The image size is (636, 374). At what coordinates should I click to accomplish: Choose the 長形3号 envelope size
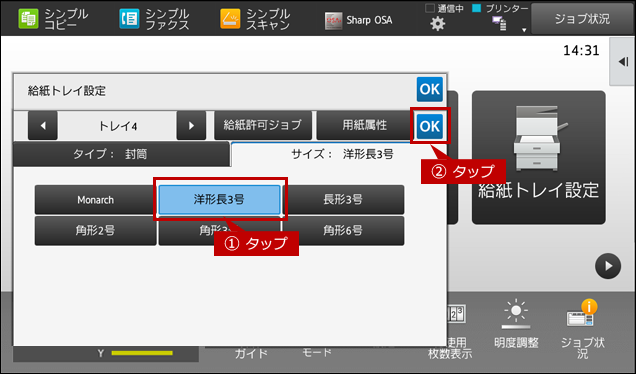343,199
